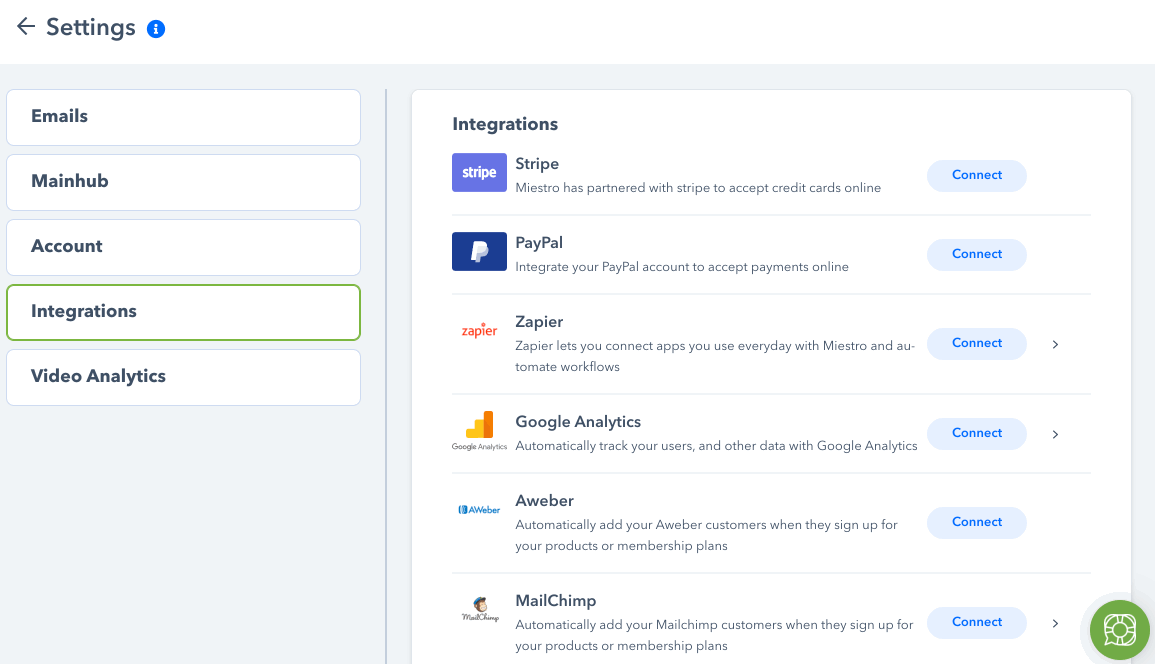Click the Aweber integration name
The width and height of the screenshot is (1155, 664).
pos(544,501)
